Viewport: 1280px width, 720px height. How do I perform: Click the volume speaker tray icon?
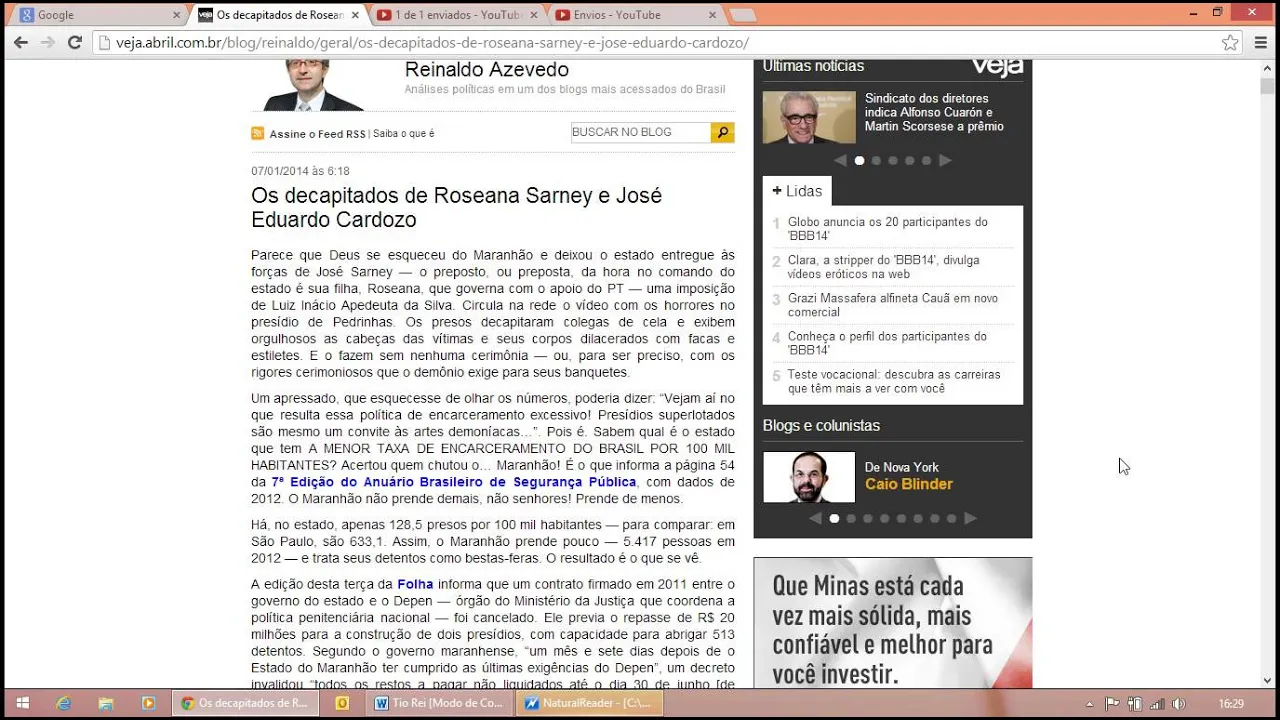[x=1179, y=704]
